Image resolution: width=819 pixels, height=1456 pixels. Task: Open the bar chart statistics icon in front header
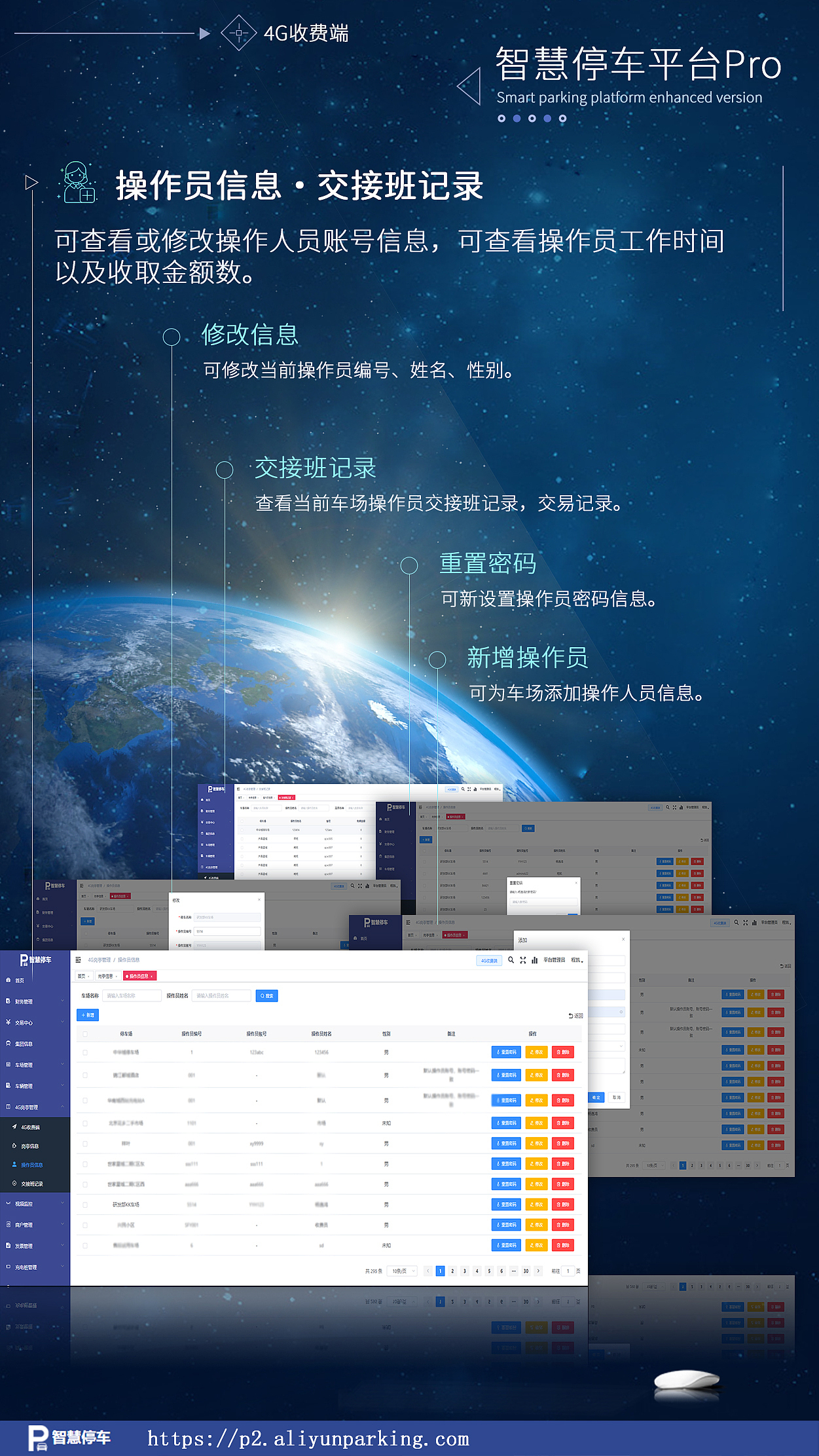pyautogui.click(x=534, y=960)
